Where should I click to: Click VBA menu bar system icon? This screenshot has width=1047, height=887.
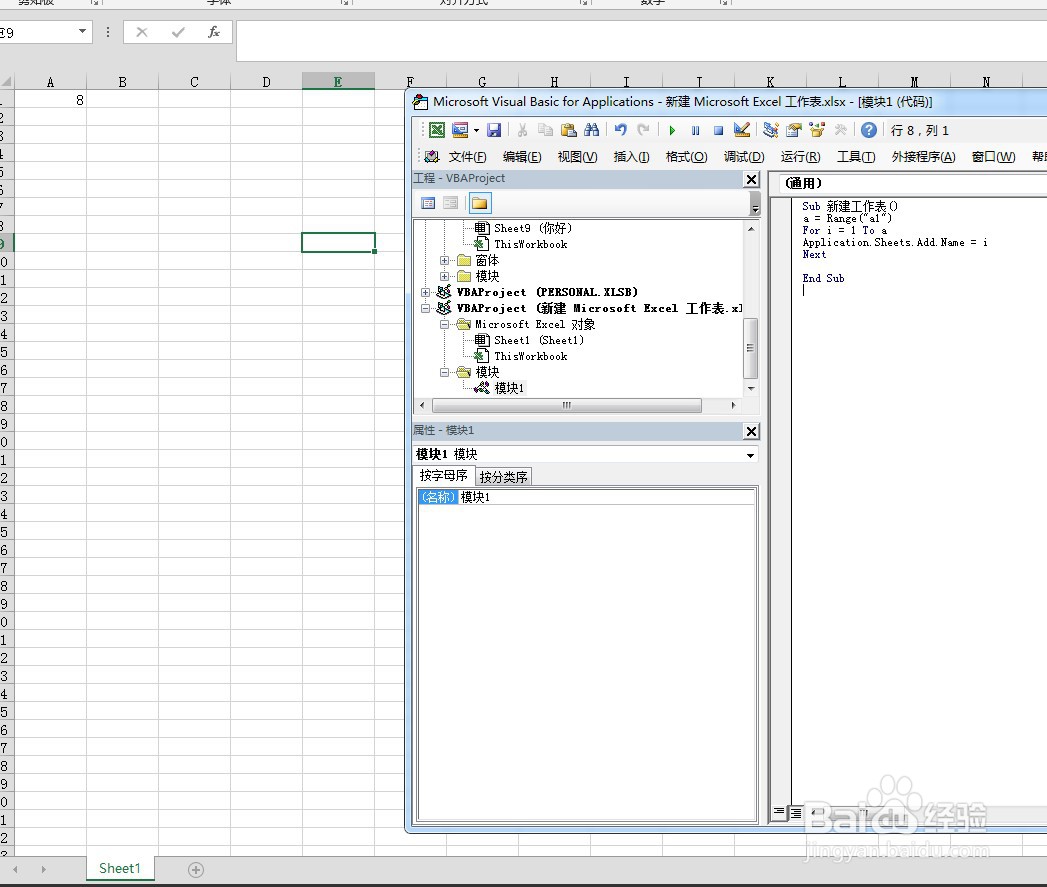tap(432, 156)
